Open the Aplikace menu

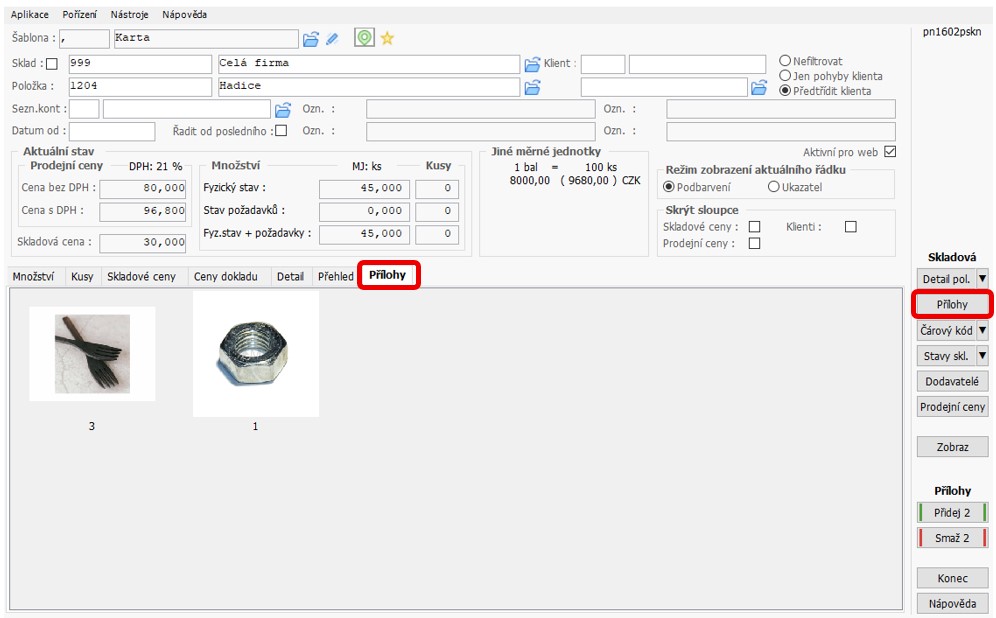(x=30, y=15)
